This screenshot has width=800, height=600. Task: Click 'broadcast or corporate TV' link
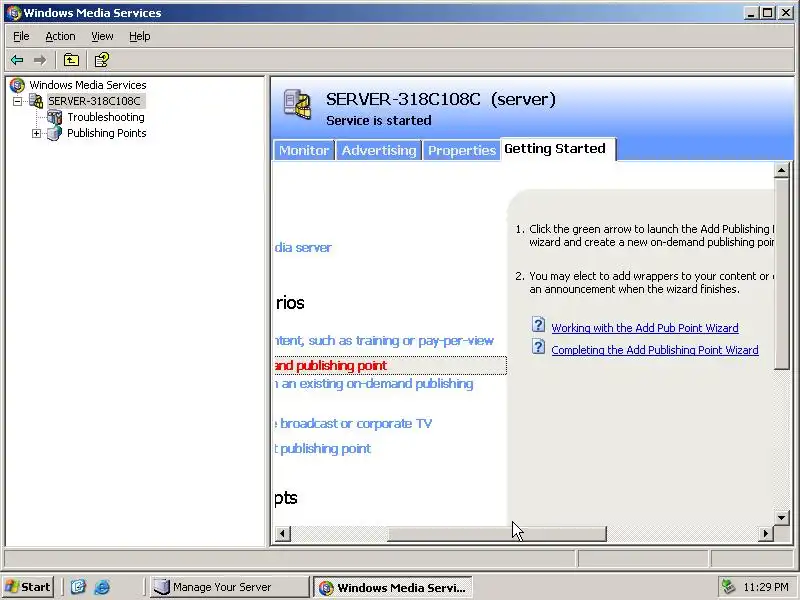click(353, 423)
